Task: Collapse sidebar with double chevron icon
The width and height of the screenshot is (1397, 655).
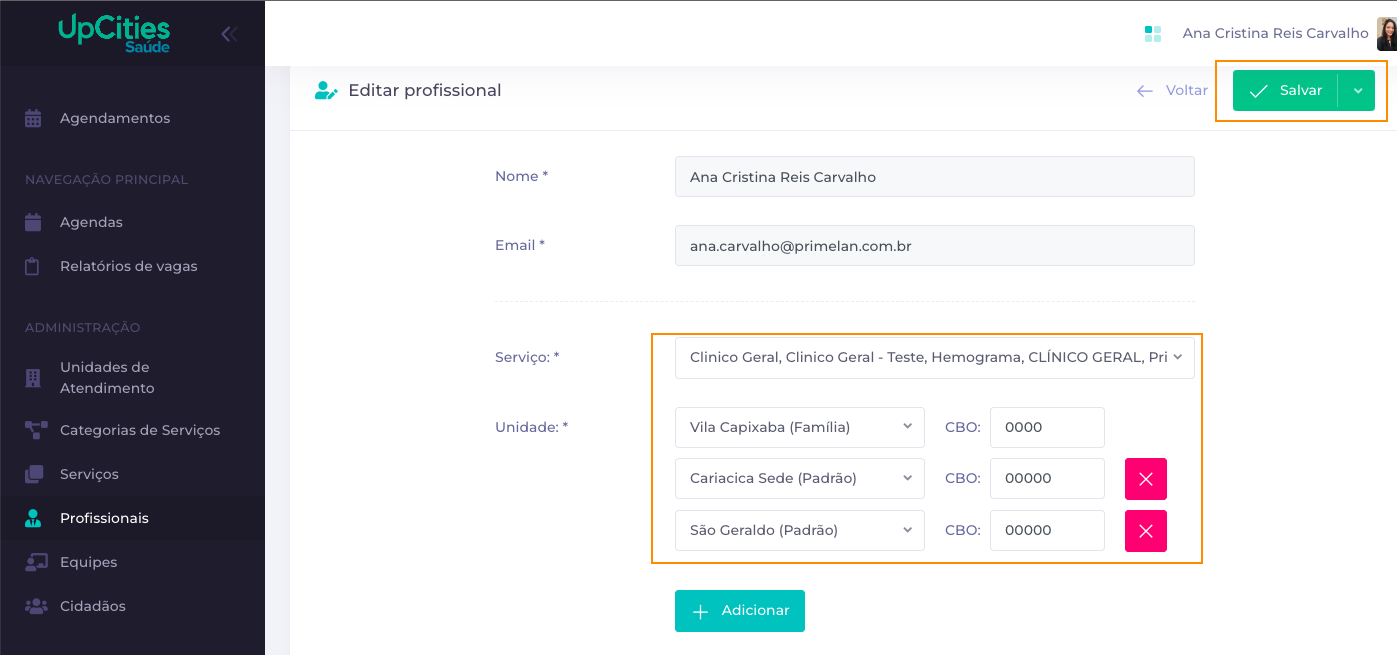Action: pyautogui.click(x=229, y=34)
